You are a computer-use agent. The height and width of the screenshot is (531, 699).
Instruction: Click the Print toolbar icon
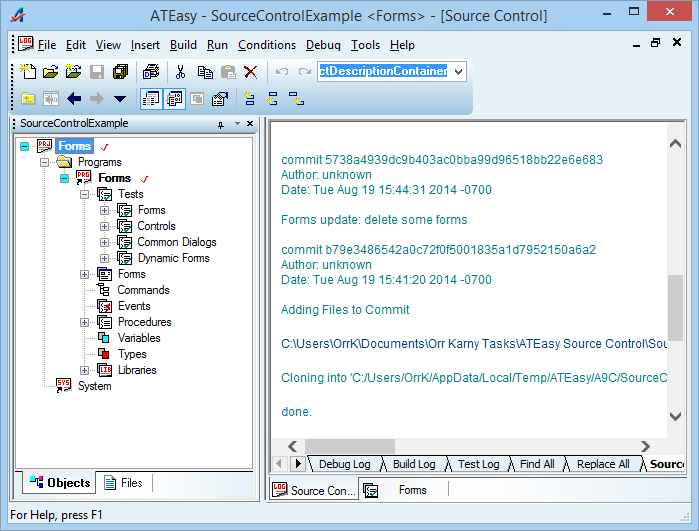click(x=151, y=71)
